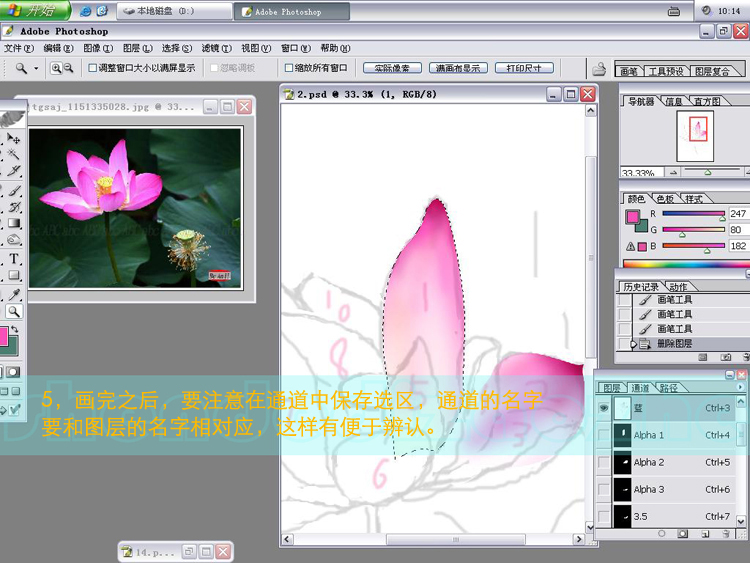Set history brush source on first 画笔工具 state
The width and height of the screenshot is (750, 563).
[624, 300]
